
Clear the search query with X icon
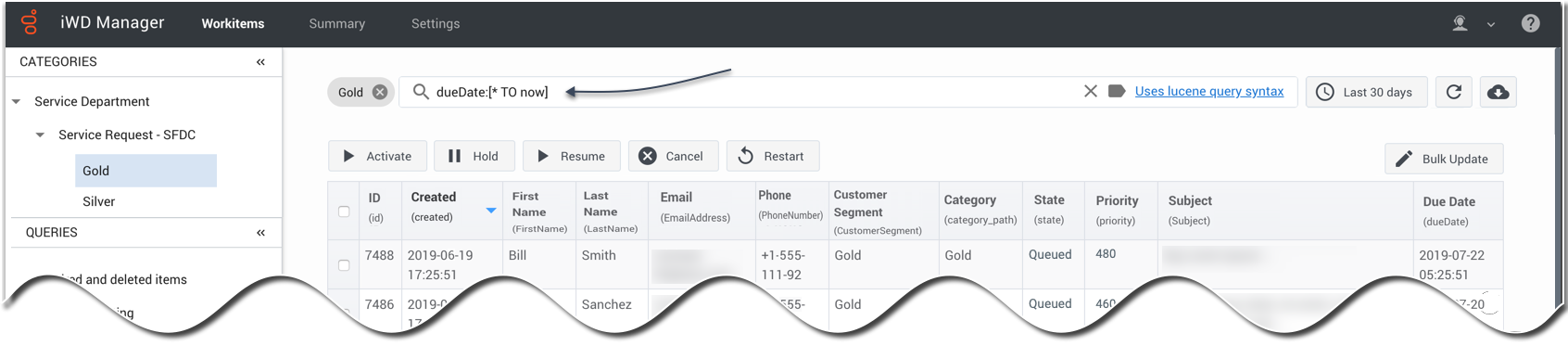pyautogui.click(x=1091, y=91)
